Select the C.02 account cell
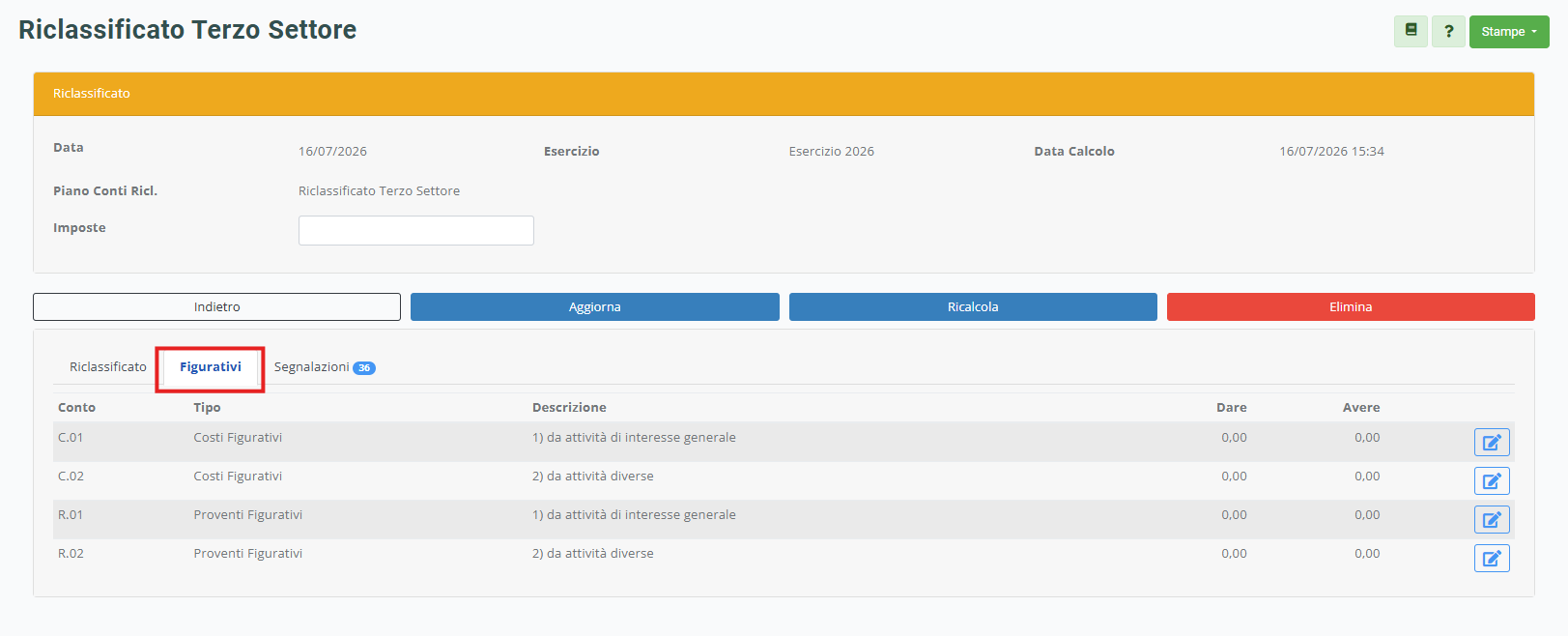This screenshot has width=1568, height=636. 71,477
